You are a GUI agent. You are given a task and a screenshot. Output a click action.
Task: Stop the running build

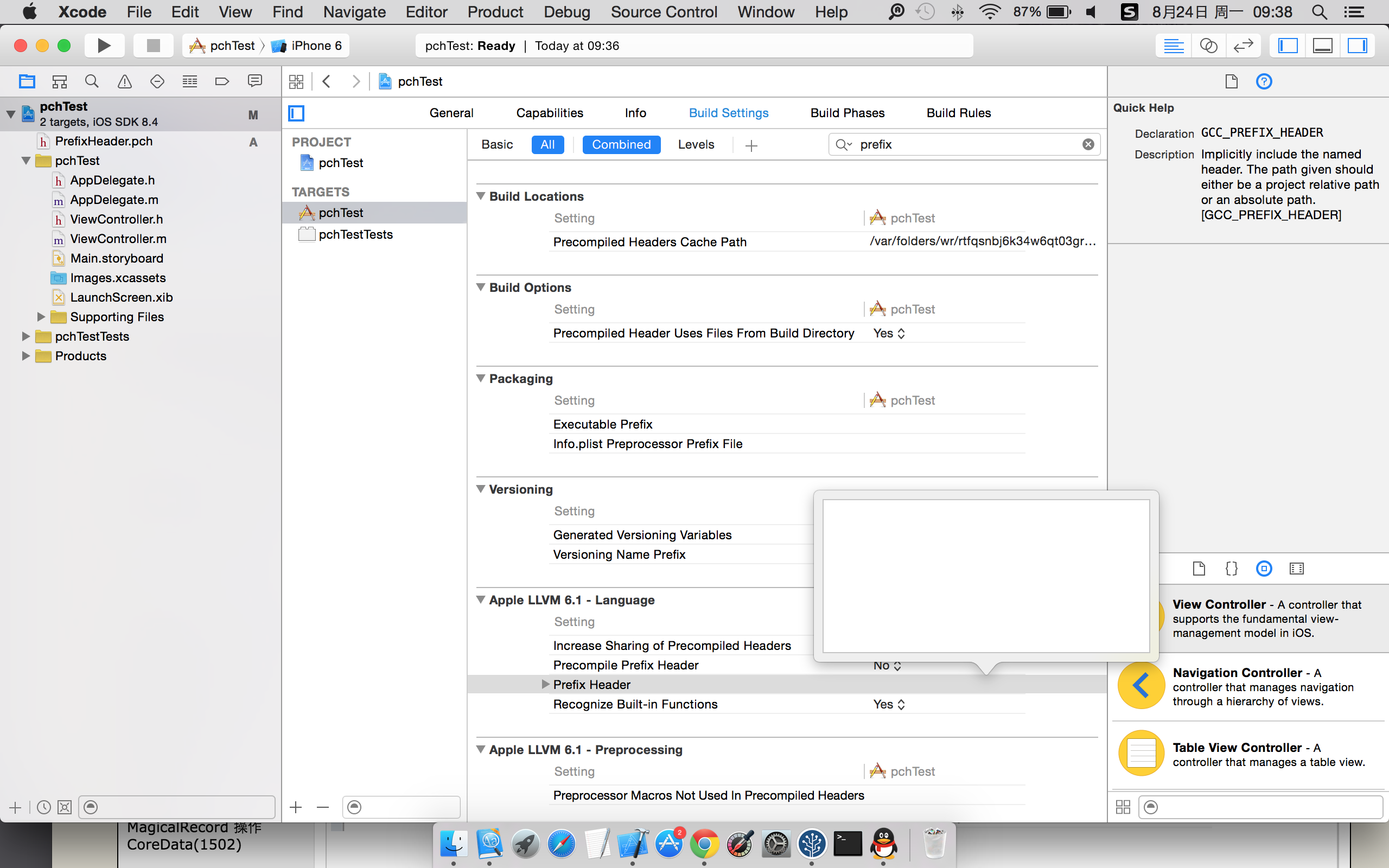(x=152, y=46)
